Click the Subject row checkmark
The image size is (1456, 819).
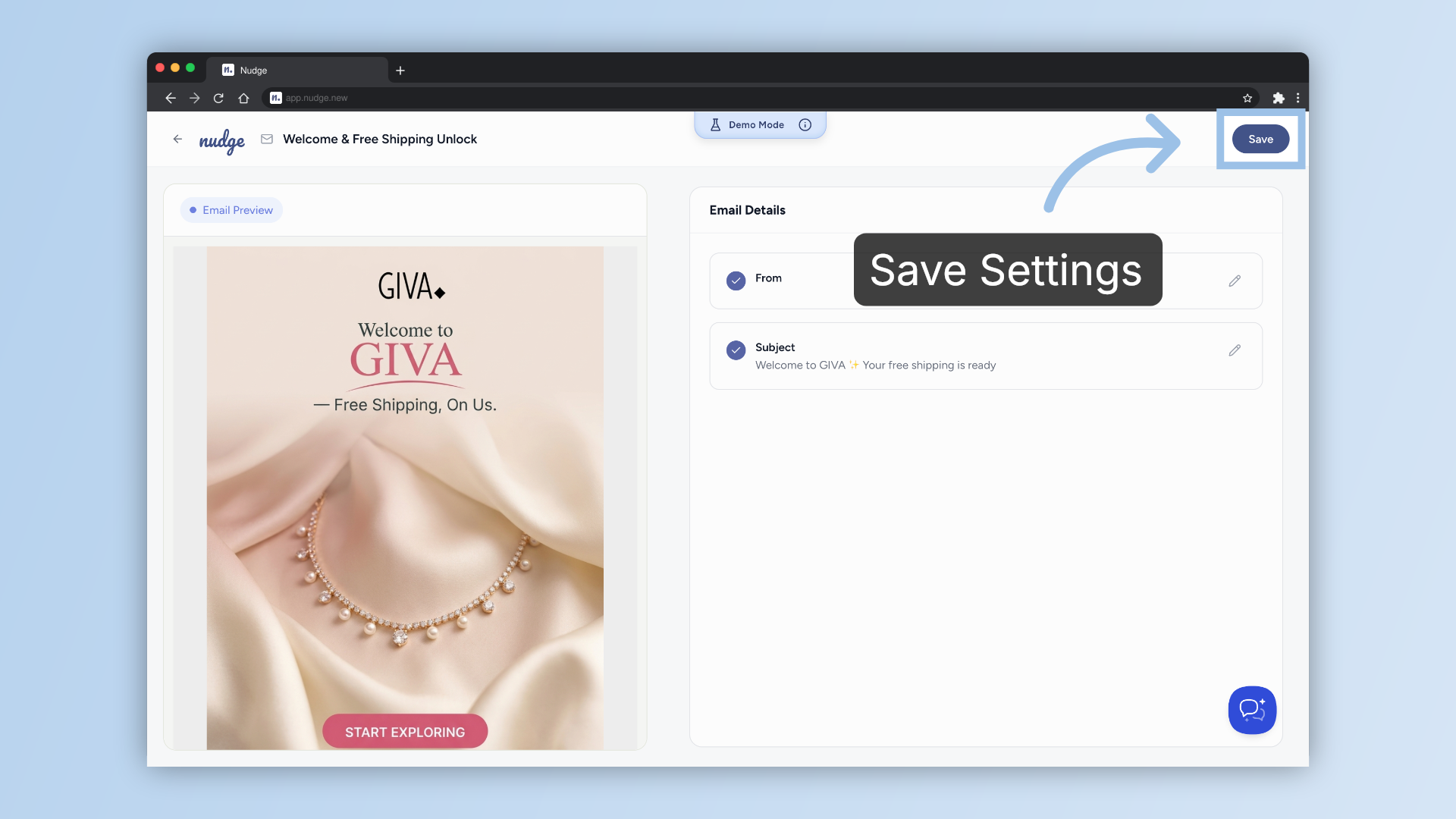[x=736, y=350]
